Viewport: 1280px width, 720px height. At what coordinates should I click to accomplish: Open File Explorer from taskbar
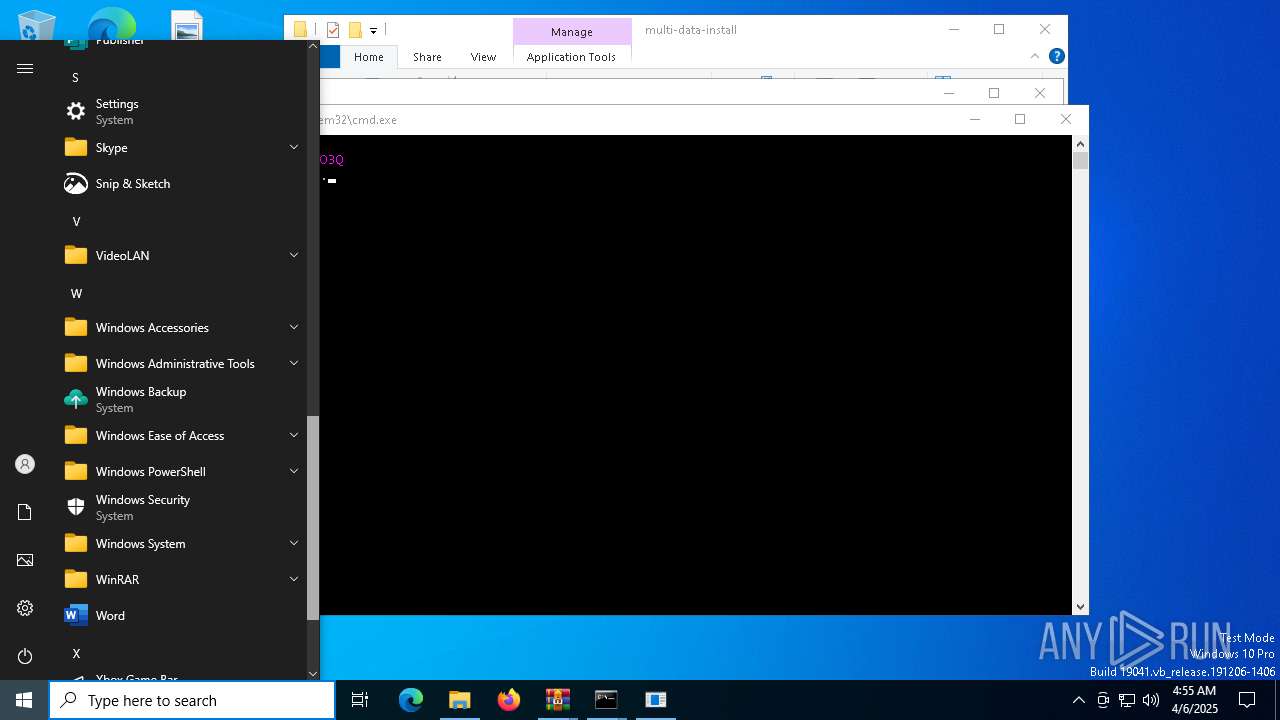pyautogui.click(x=459, y=700)
